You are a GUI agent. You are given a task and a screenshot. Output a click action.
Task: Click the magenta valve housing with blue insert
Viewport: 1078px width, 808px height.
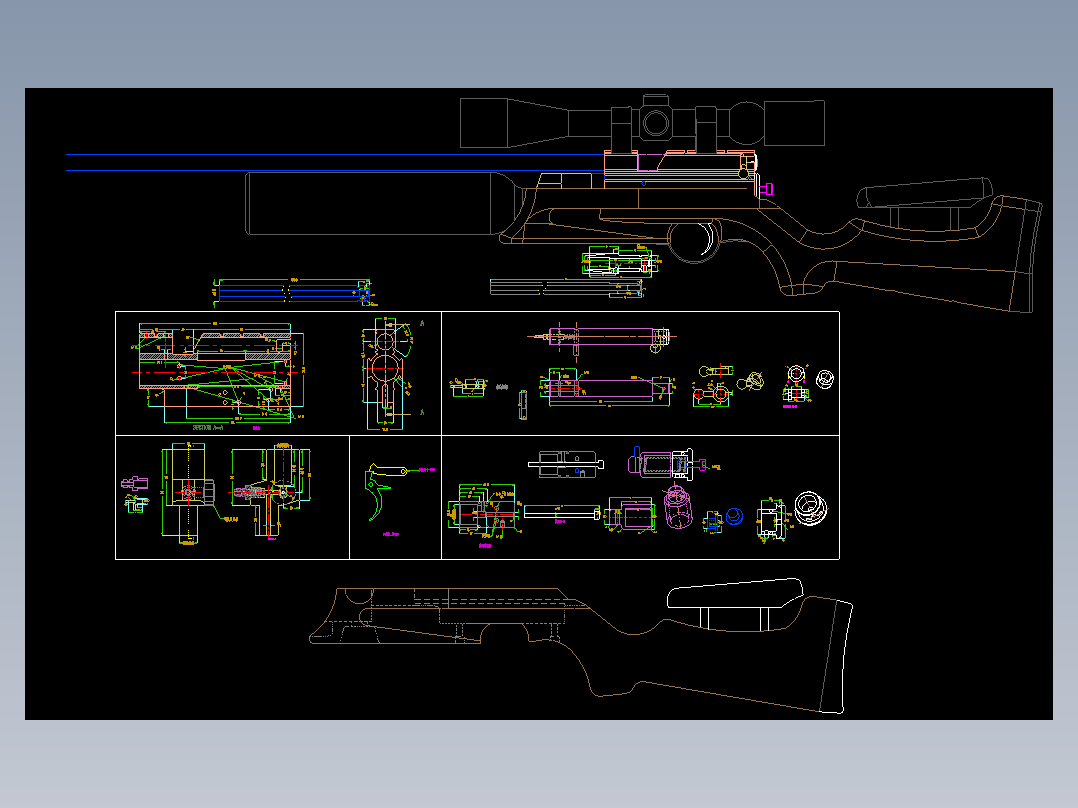[667, 463]
